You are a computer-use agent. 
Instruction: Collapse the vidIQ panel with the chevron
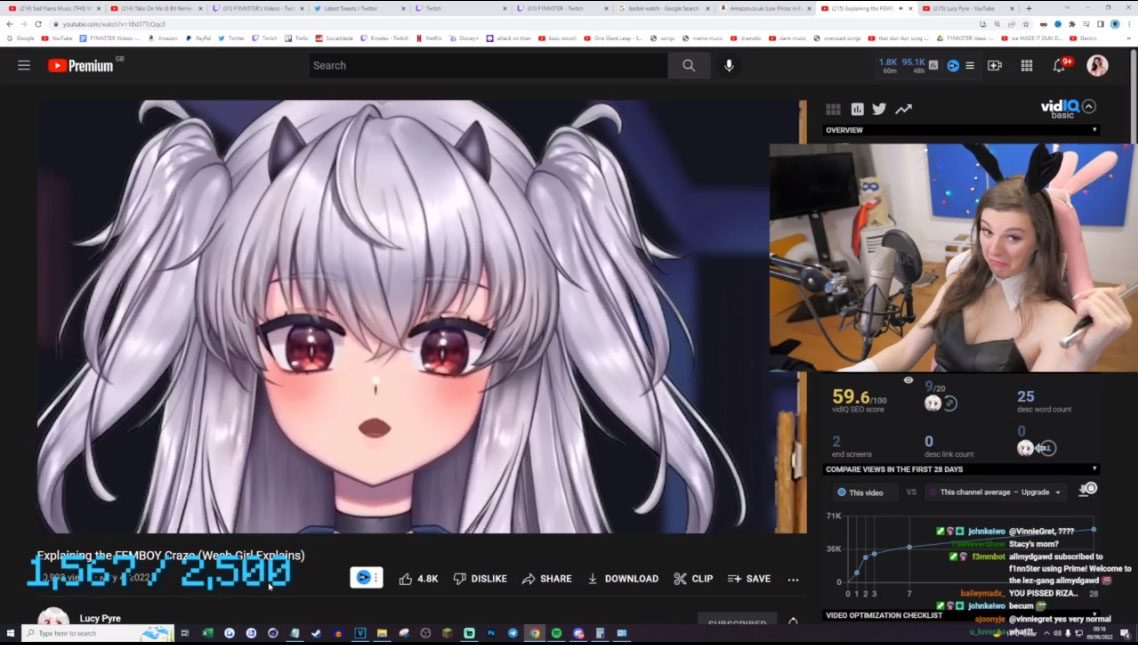(1089, 107)
